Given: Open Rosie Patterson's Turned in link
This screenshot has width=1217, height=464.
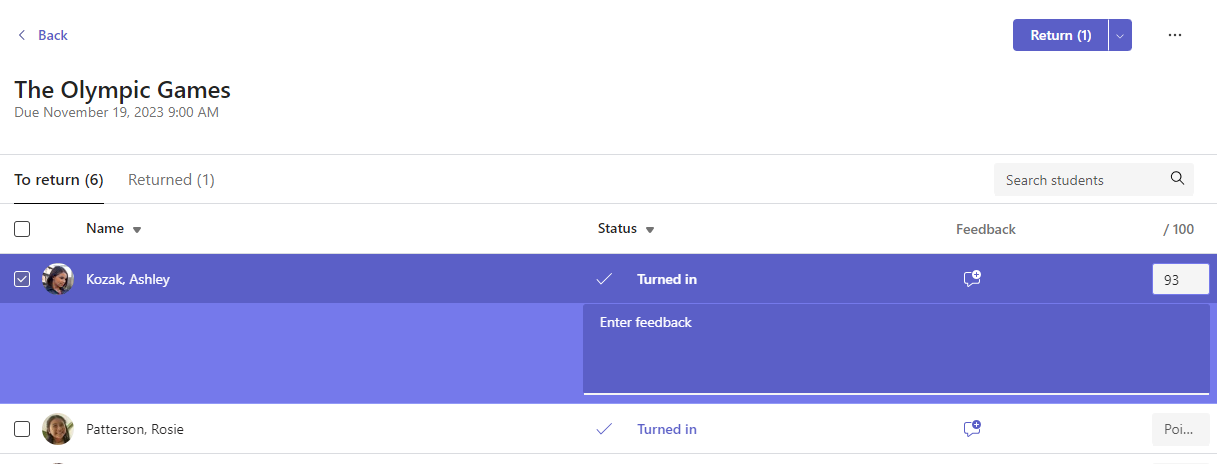Looking at the screenshot, I should pyautogui.click(x=666, y=429).
